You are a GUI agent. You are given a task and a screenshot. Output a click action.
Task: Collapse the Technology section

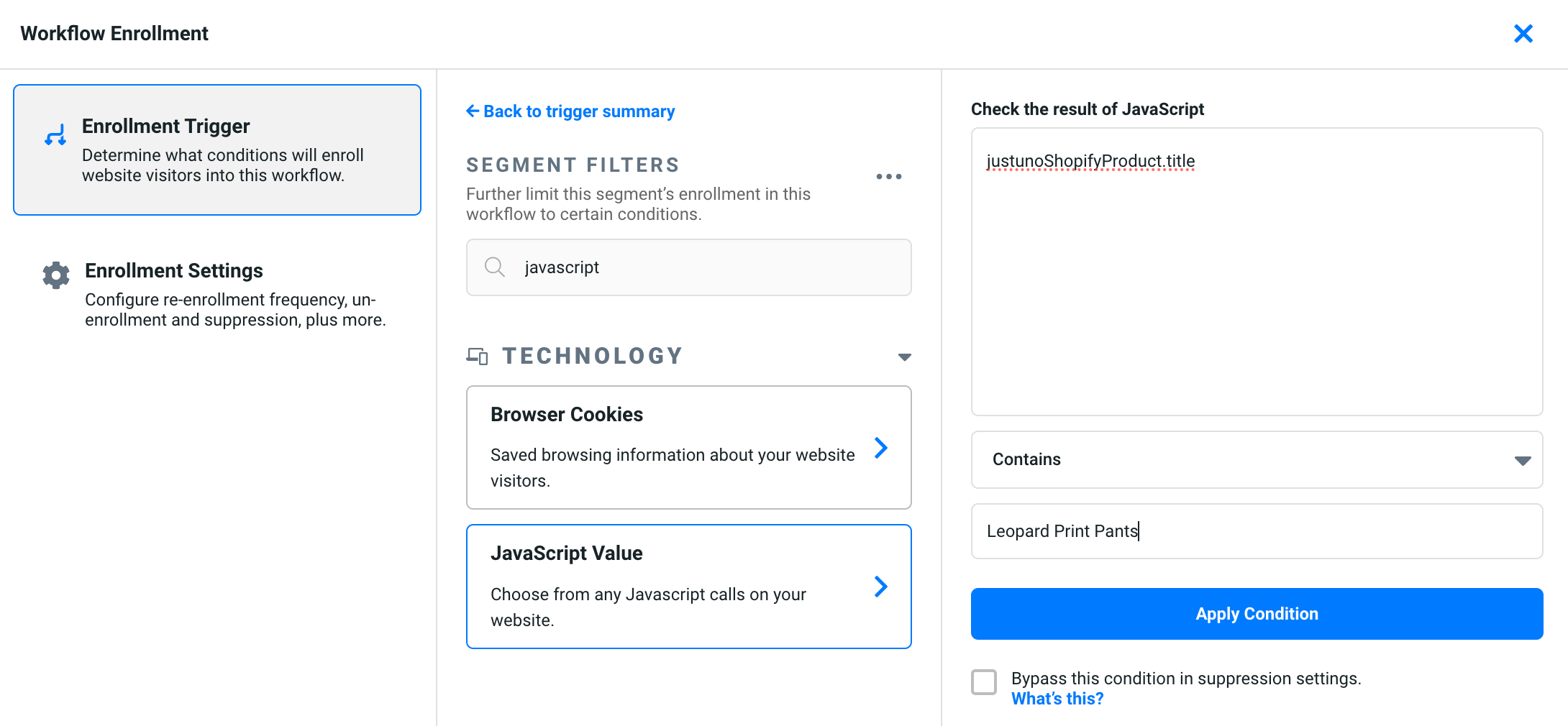coord(904,357)
